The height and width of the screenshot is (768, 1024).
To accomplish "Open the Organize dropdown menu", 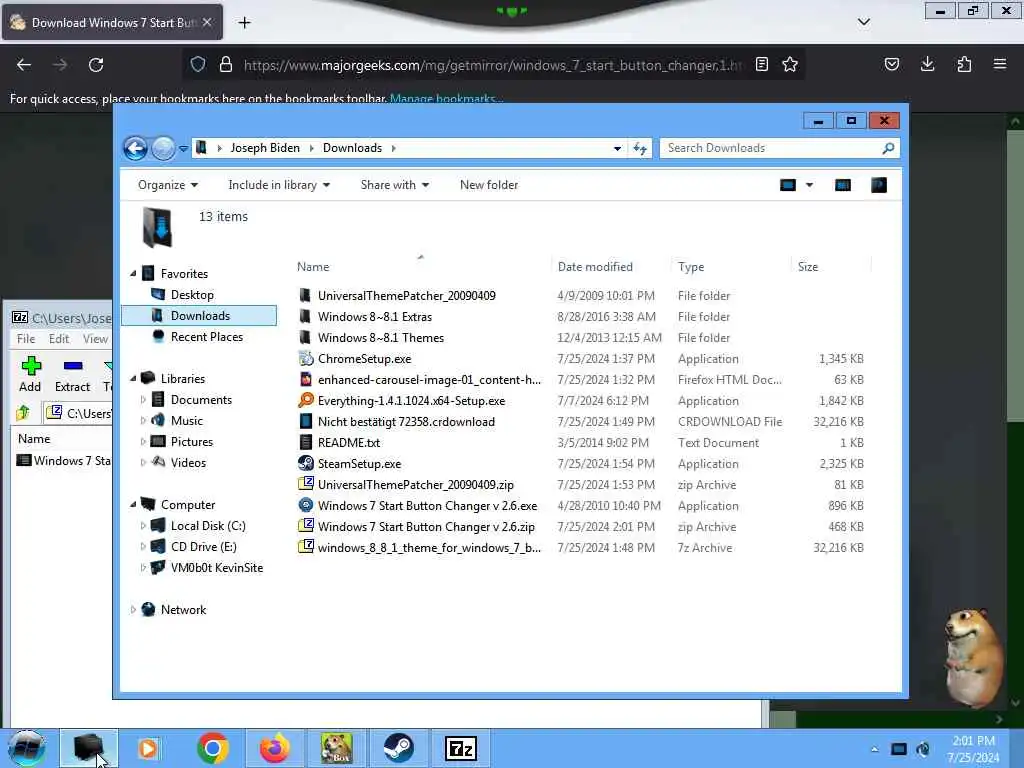I will [168, 185].
